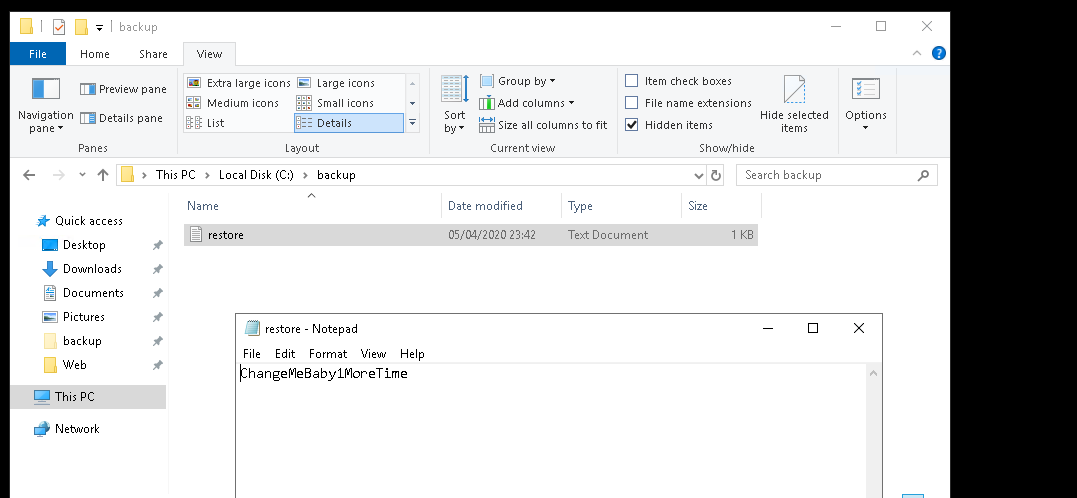
Task: Refresh the backup folder view
Action: click(716, 175)
